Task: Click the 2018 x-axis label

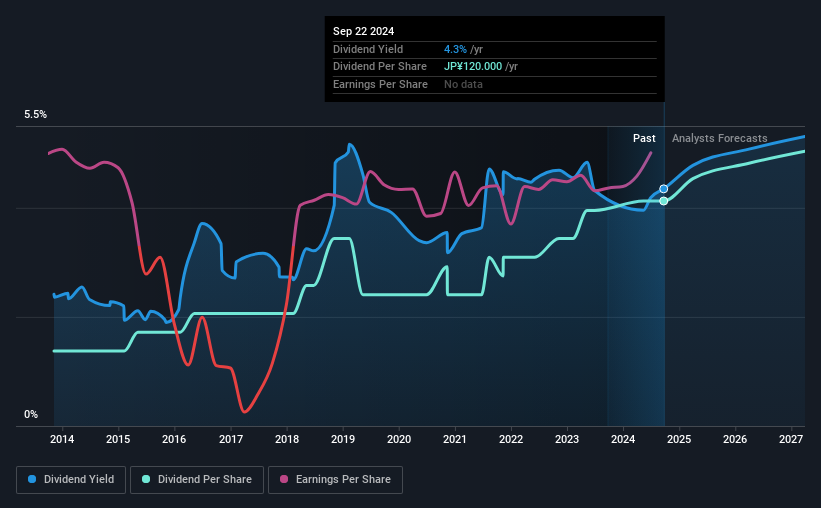Action: click(287, 439)
